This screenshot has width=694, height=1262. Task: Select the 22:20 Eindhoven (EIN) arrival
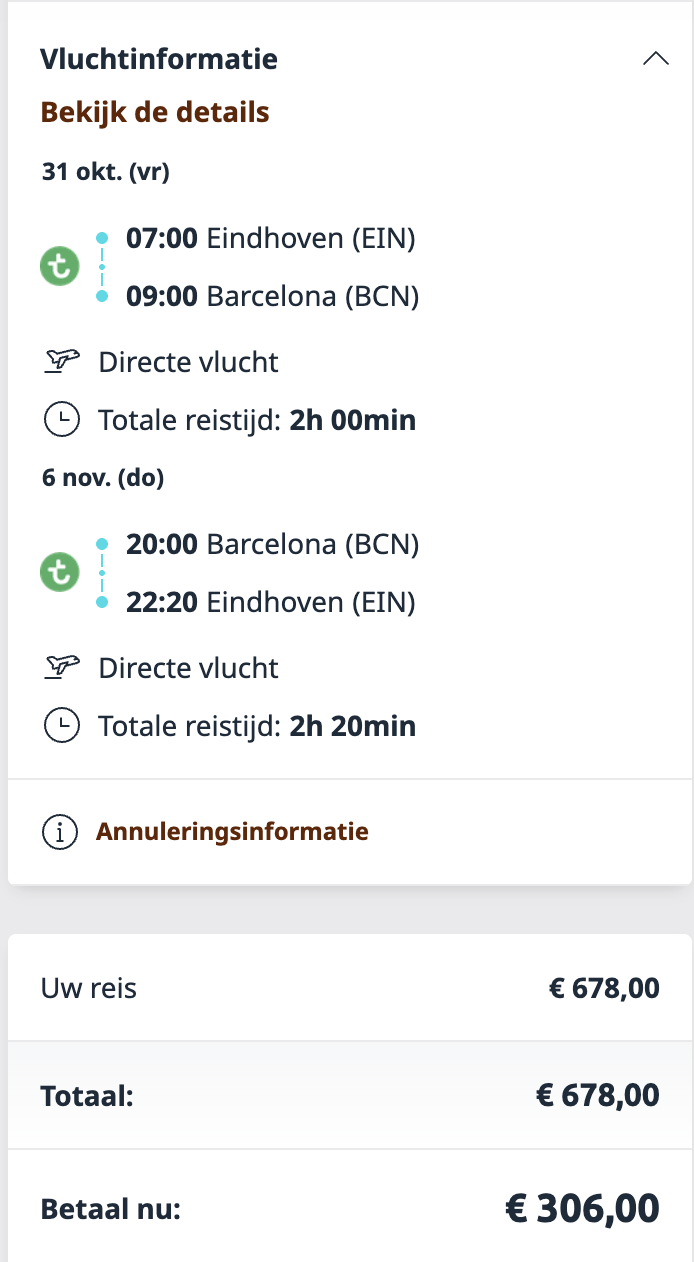coord(270,603)
